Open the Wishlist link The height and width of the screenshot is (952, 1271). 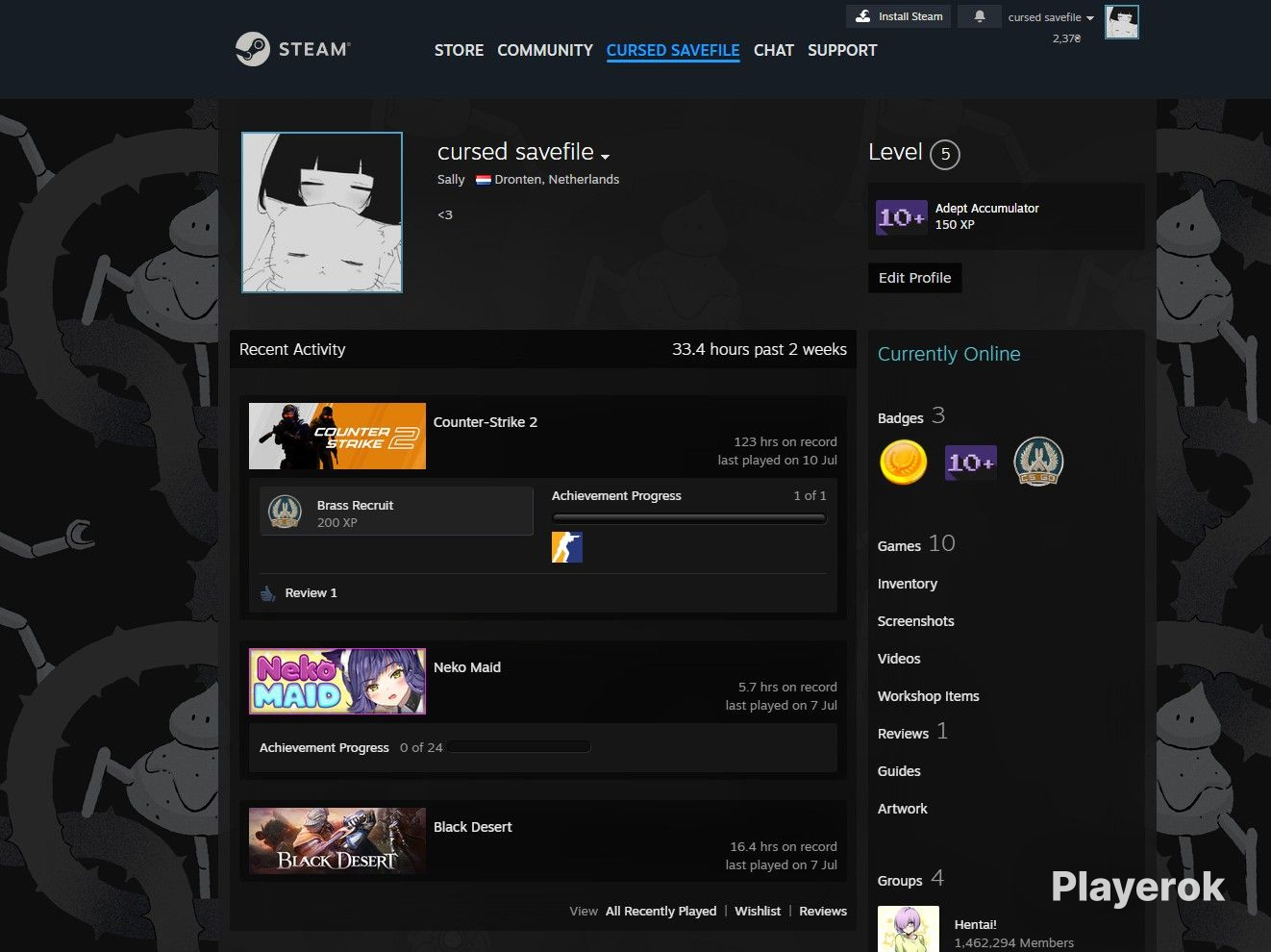[758, 911]
